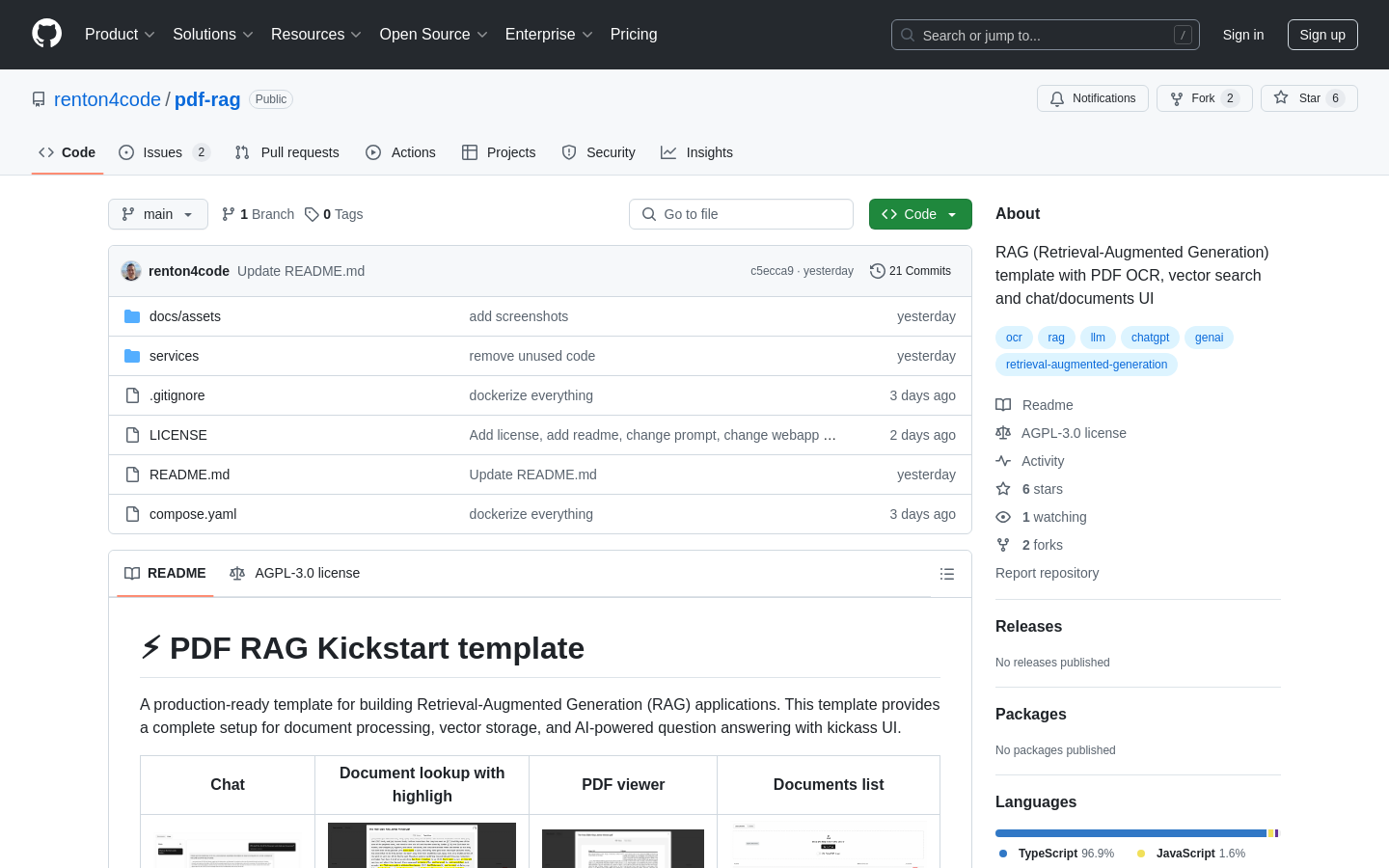Click the repository icon beside renton4code

[x=39, y=99]
